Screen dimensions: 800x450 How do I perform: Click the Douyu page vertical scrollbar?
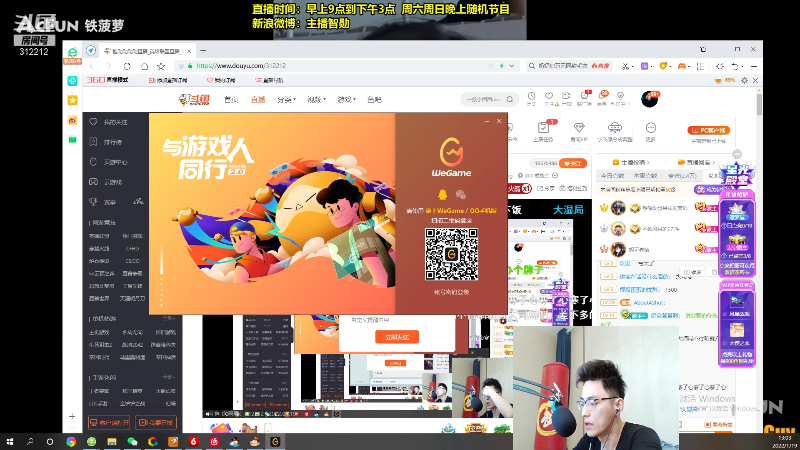(x=759, y=105)
